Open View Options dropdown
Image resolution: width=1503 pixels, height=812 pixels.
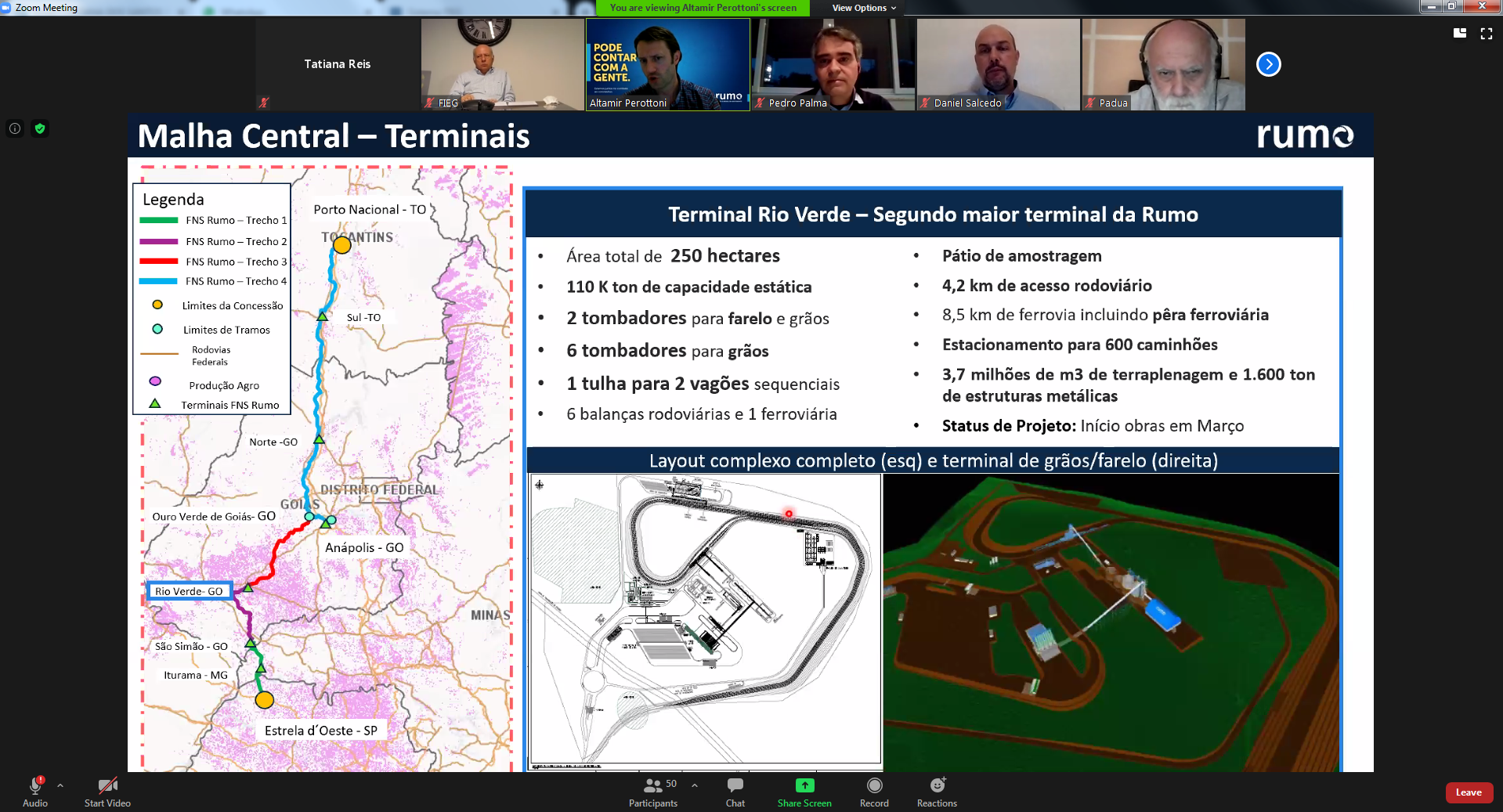pyautogui.click(x=864, y=8)
